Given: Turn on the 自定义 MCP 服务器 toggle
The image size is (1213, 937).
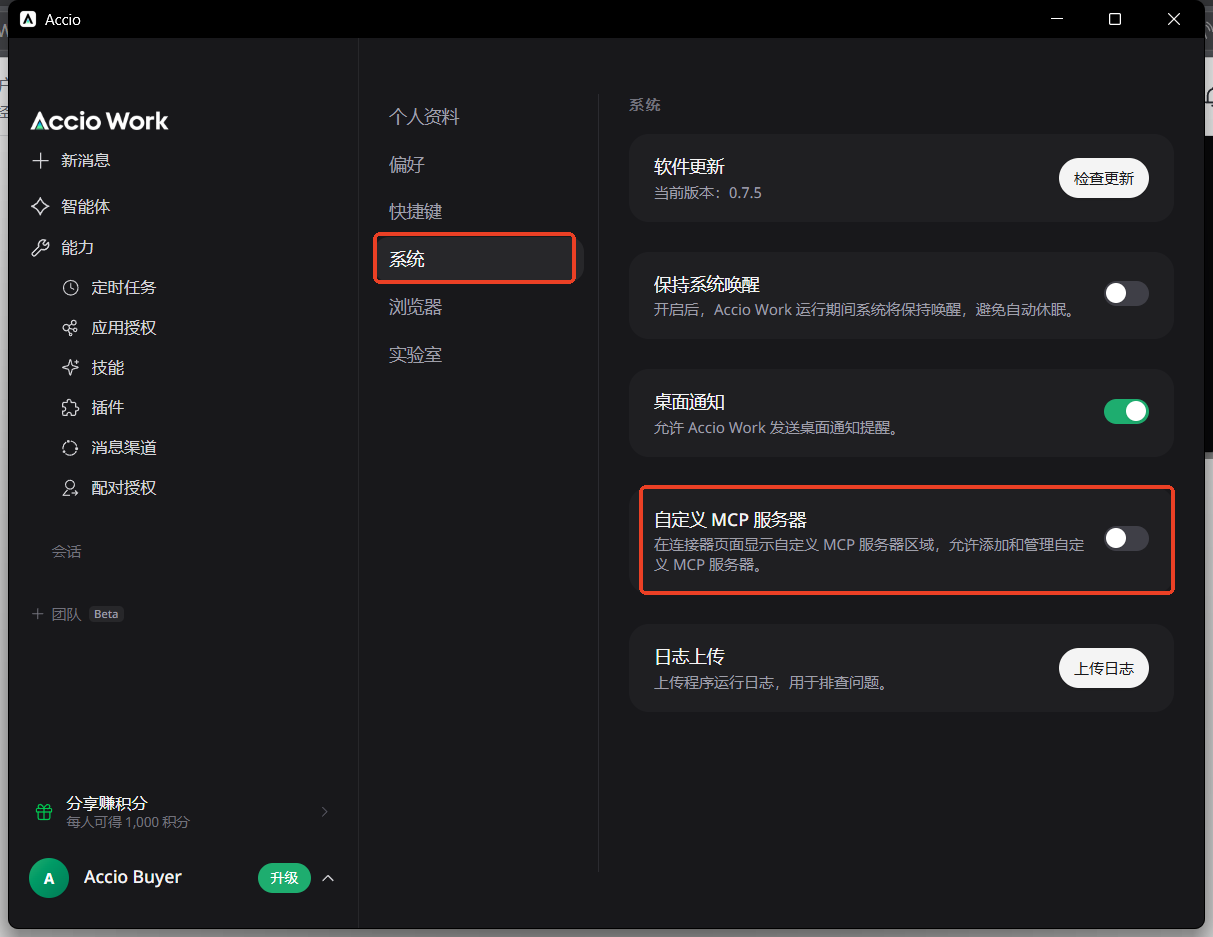Looking at the screenshot, I should (1126, 538).
